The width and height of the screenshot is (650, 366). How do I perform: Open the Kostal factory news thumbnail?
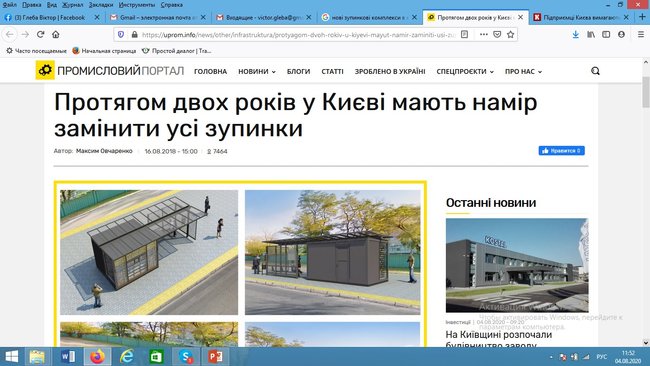point(517,265)
